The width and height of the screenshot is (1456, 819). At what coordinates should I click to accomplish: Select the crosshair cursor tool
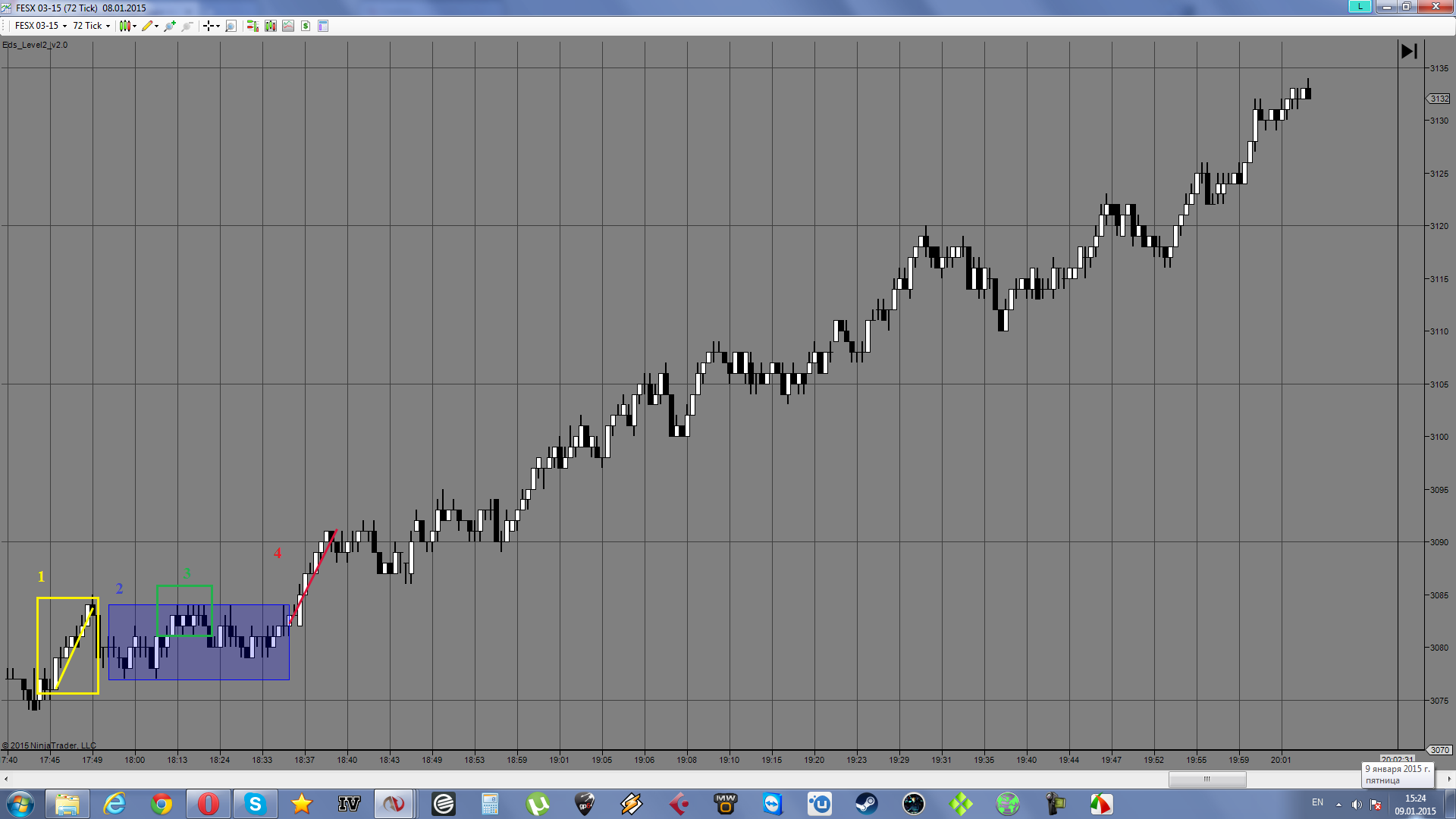click(208, 26)
